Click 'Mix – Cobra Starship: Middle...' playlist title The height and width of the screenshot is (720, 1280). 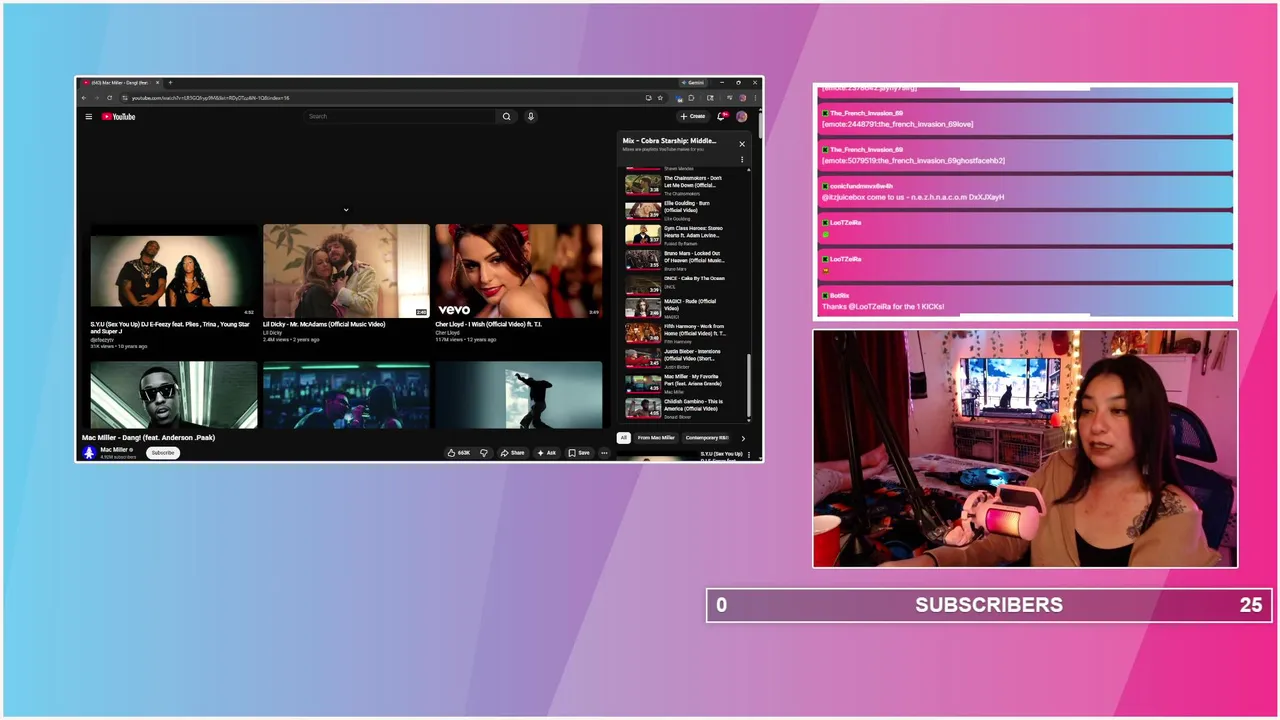(x=669, y=141)
